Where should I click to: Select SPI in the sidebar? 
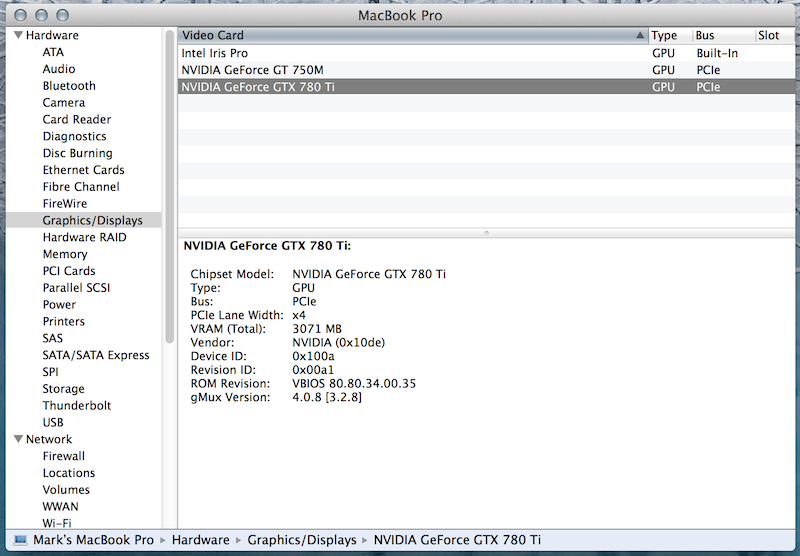coord(50,372)
